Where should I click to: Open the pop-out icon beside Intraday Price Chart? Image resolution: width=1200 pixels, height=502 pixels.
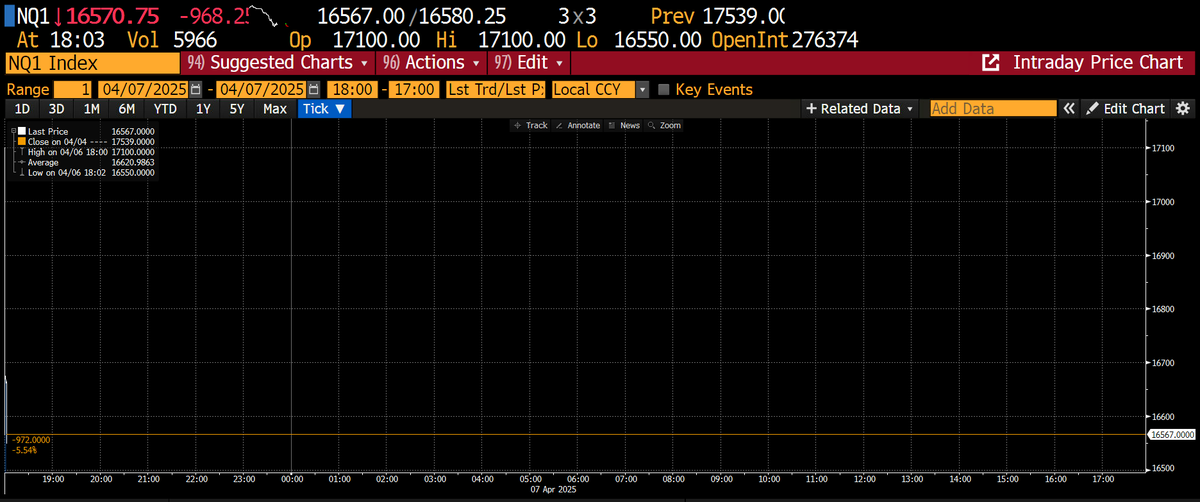point(991,62)
